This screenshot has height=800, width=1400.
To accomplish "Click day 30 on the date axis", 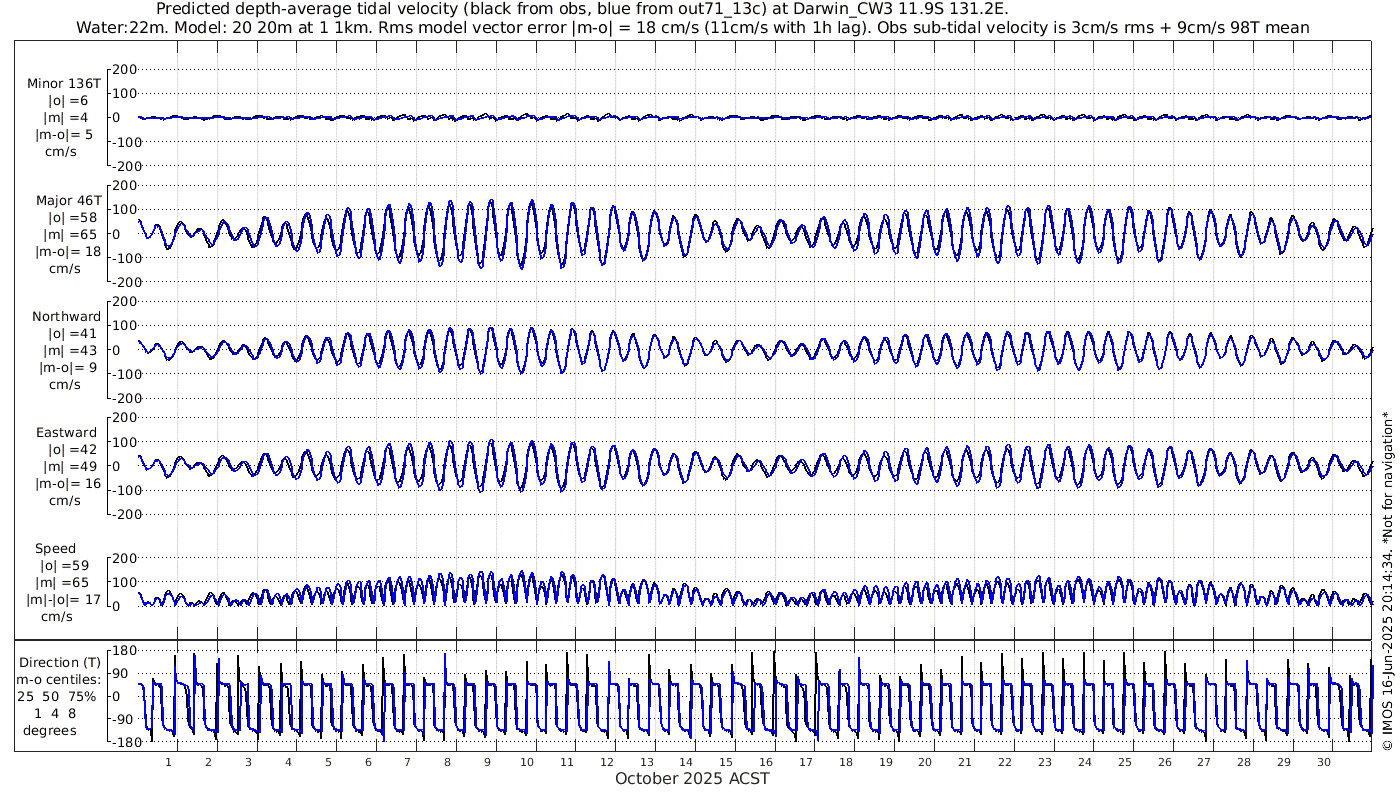I will pyautogui.click(x=1323, y=762).
